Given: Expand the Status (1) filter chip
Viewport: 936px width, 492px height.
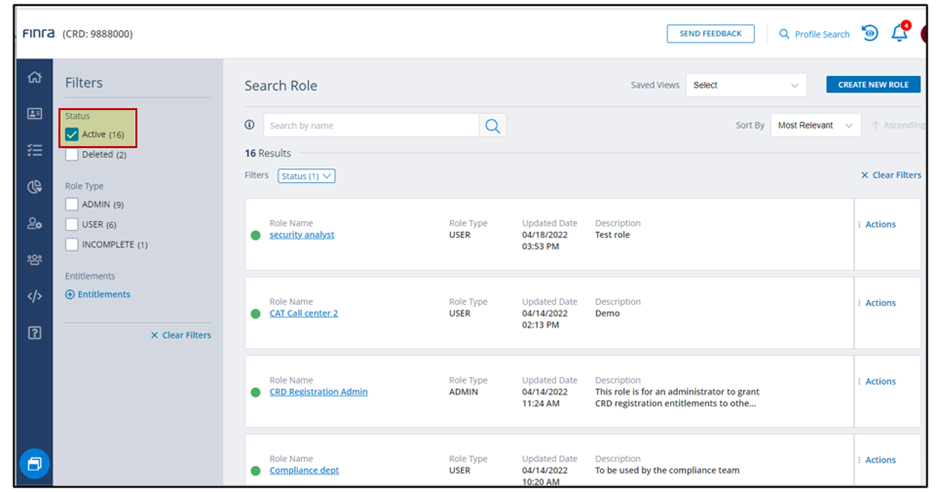Looking at the screenshot, I should (306, 176).
